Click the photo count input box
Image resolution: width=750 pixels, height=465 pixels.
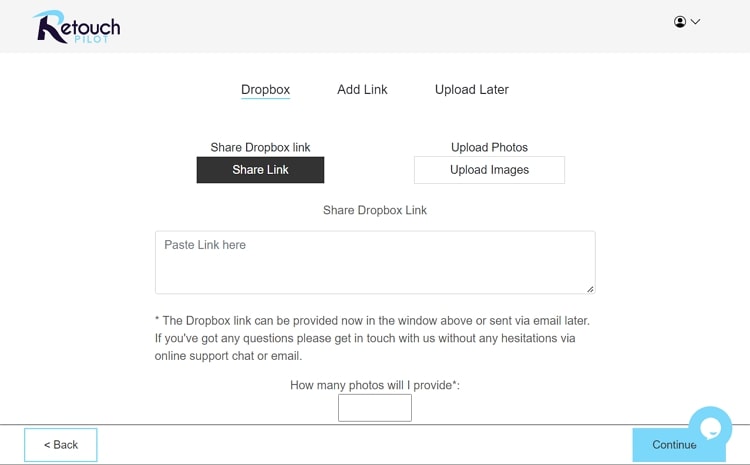point(375,408)
